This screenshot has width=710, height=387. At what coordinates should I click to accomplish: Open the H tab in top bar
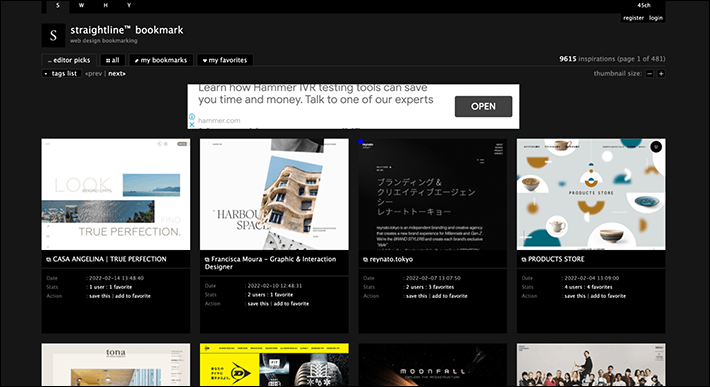click(x=106, y=5)
